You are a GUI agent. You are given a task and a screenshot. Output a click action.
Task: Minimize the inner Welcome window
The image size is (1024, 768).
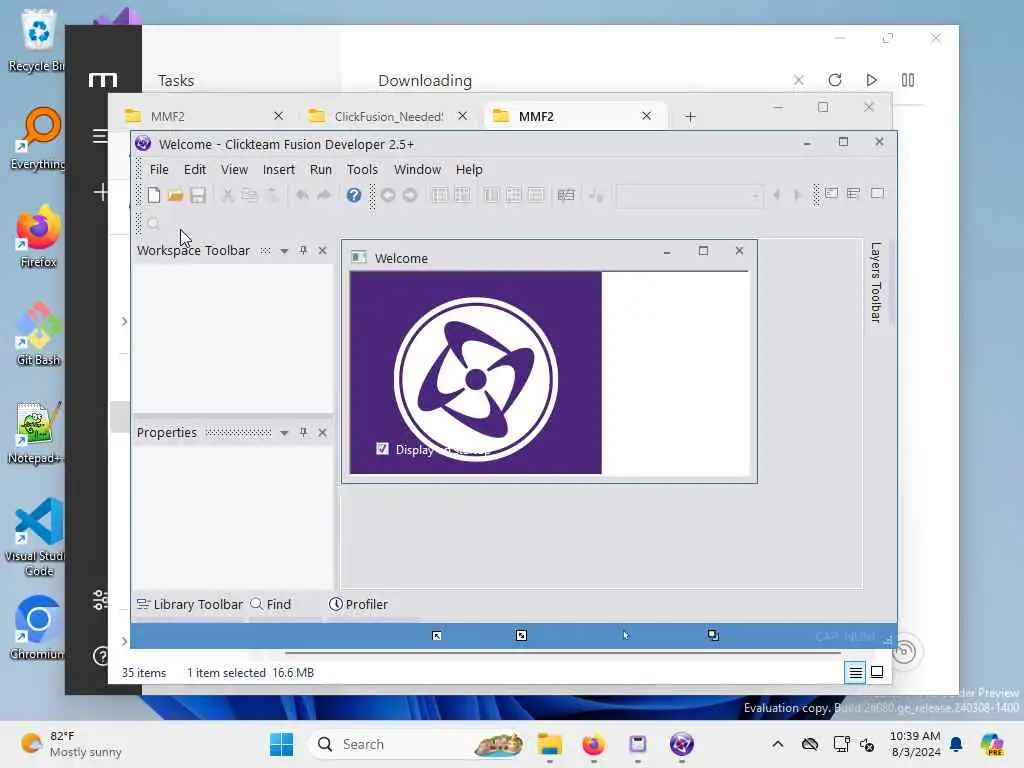tap(667, 251)
